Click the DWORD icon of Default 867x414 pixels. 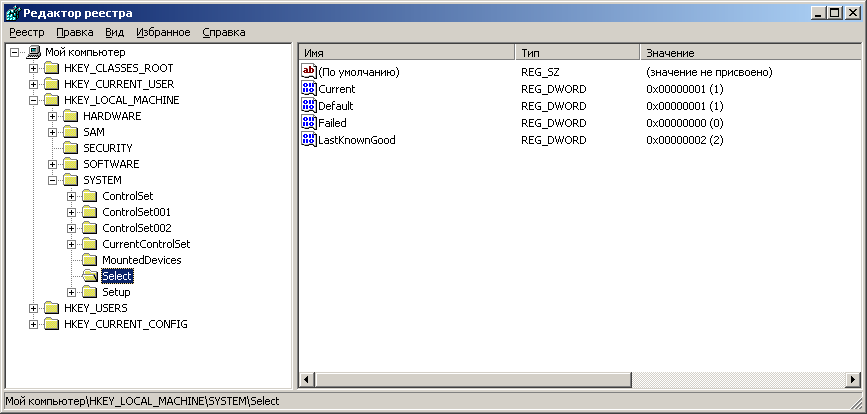coord(309,106)
